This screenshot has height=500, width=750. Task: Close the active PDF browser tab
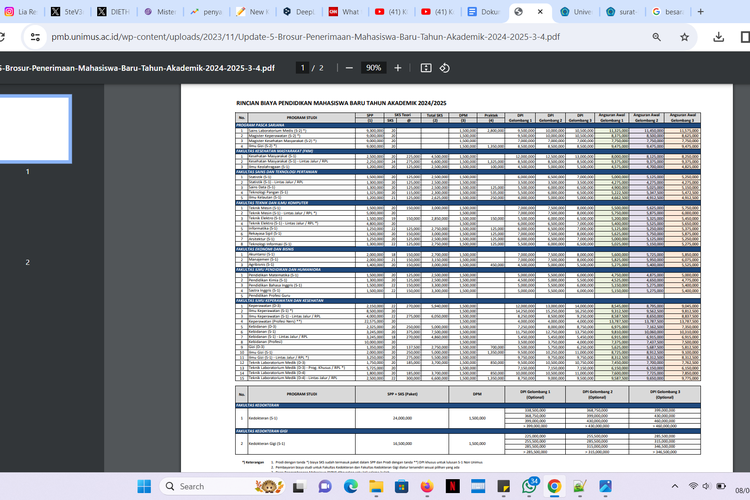click(x=541, y=12)
